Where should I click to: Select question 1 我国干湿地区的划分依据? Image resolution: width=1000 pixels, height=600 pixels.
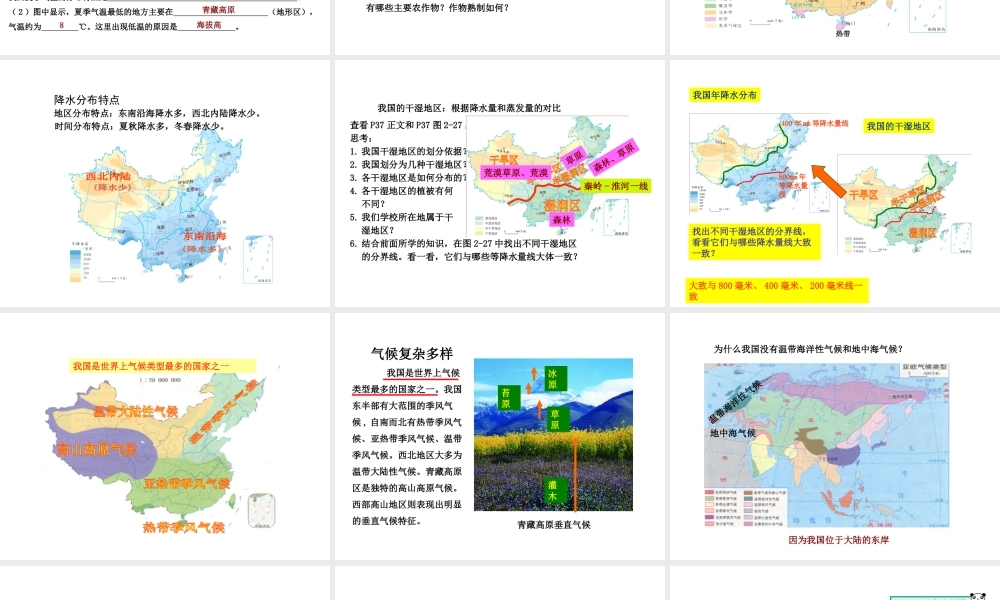[x=408, y=151]
